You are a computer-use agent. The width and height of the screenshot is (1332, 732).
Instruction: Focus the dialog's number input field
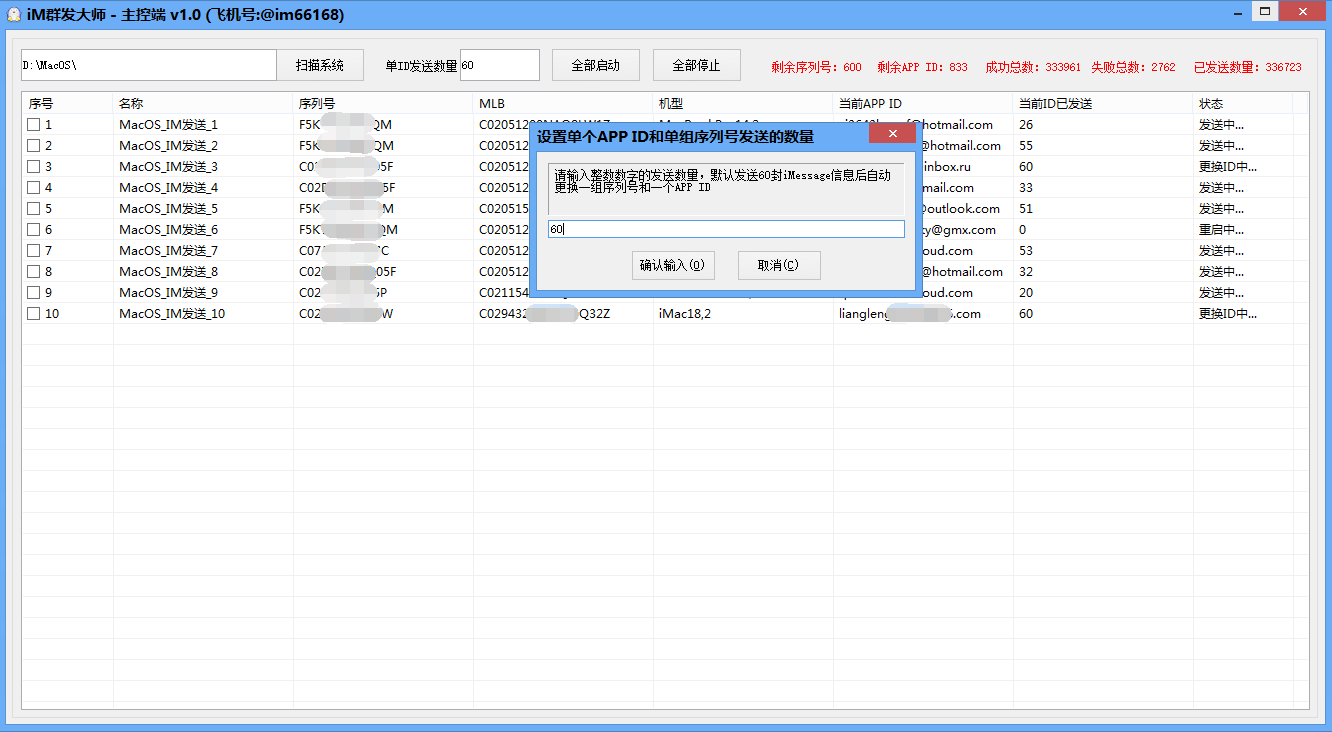pyautogui.click(x=726, y=229)
